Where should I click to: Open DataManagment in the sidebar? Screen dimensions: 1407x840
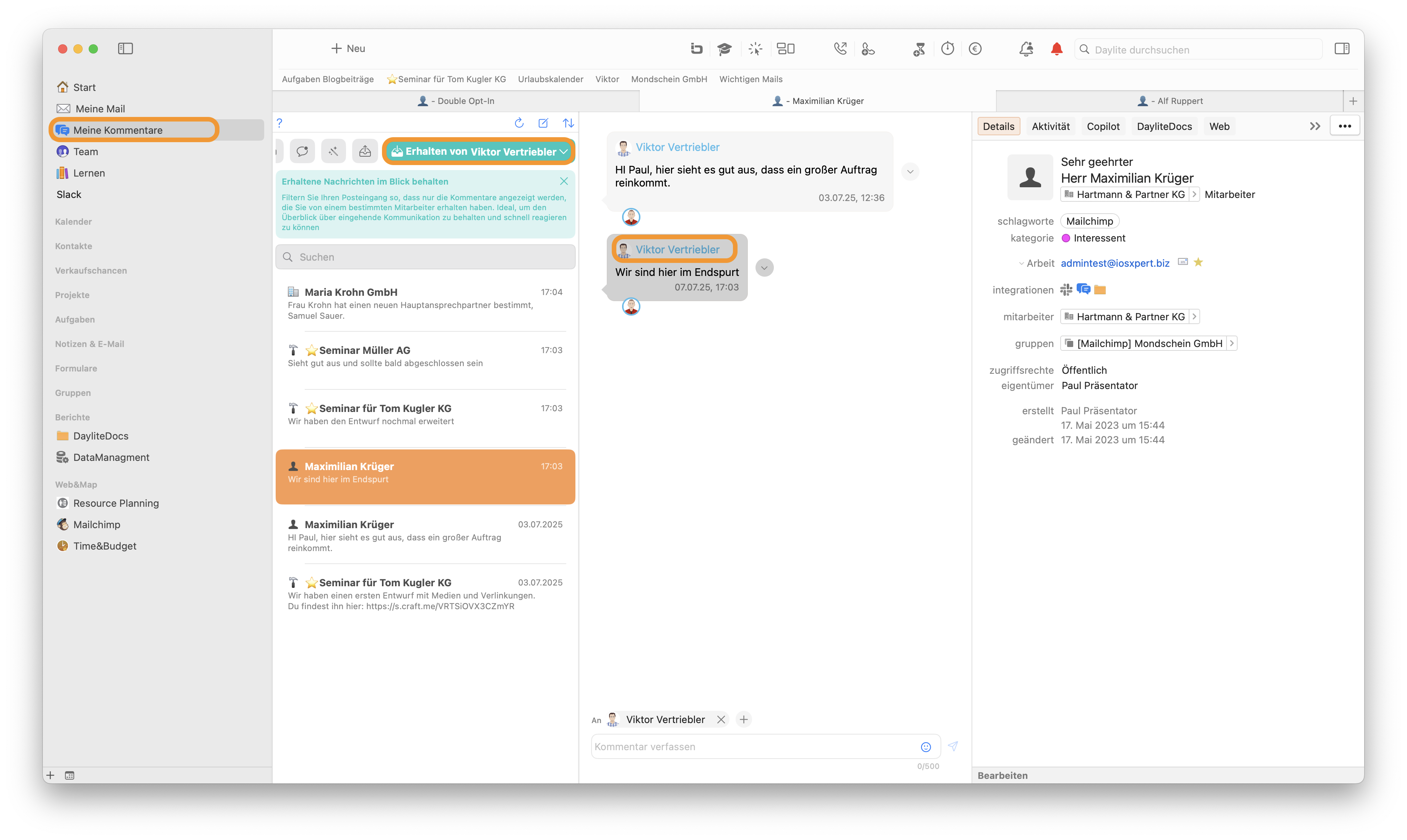point(103,457)
